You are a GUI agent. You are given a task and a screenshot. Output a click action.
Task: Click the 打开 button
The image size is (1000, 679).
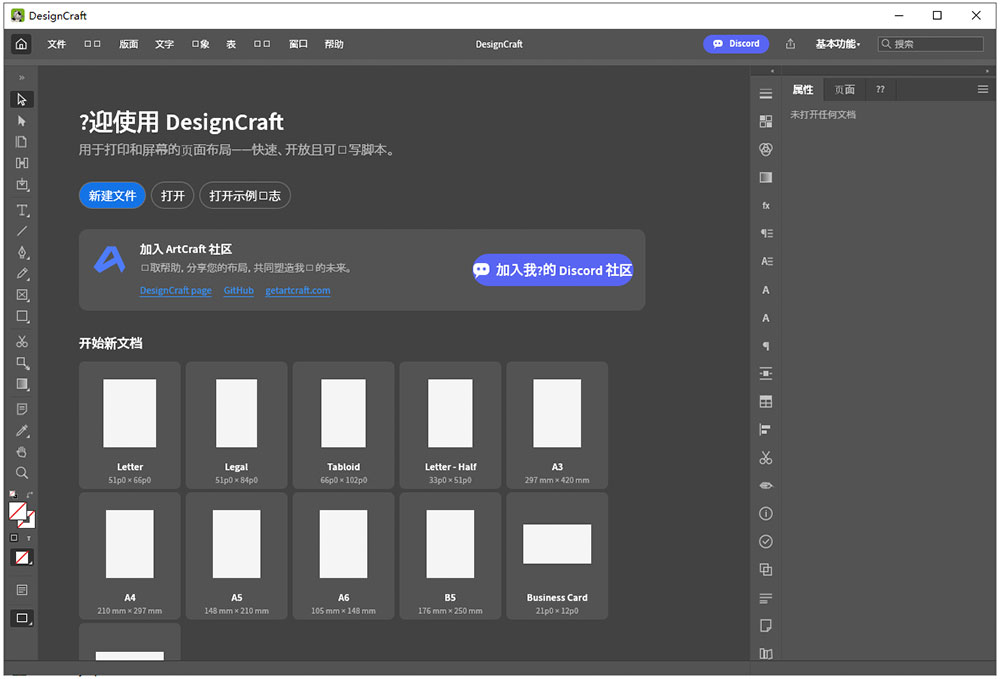(x=172, y=195)
